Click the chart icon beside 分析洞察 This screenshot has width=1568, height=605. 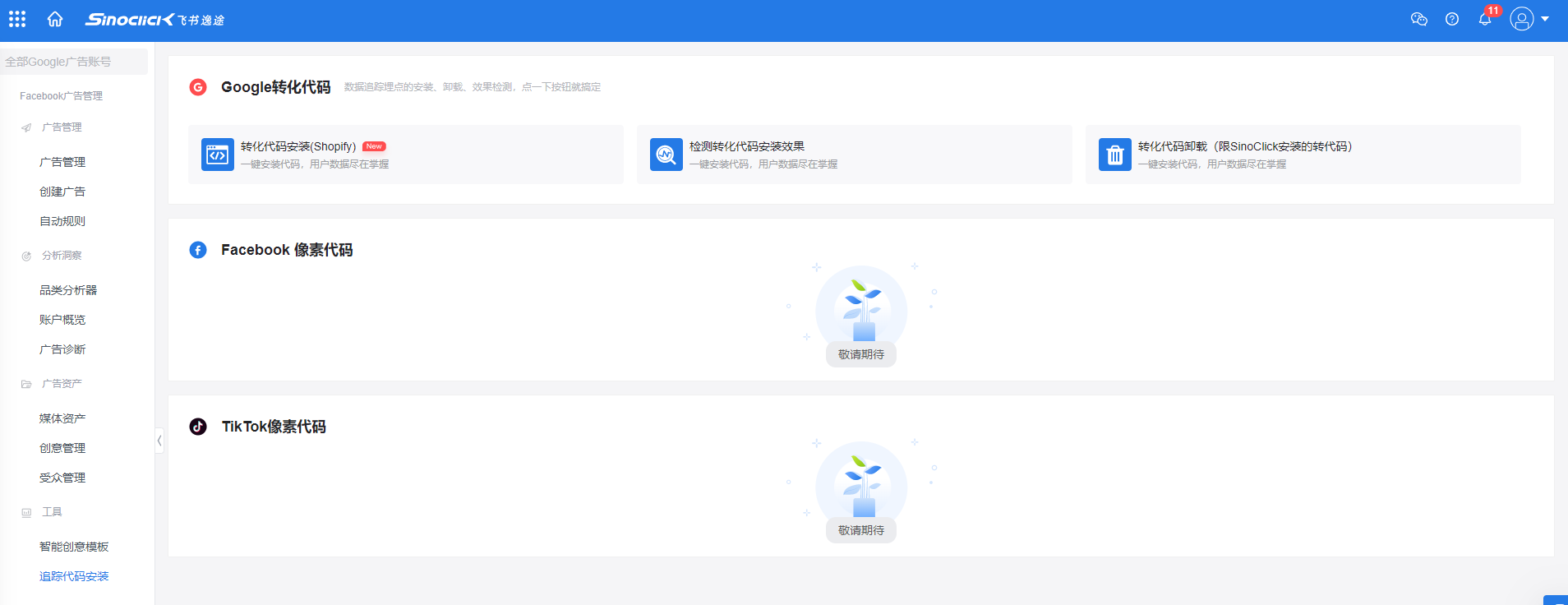(x=26, y=256)
